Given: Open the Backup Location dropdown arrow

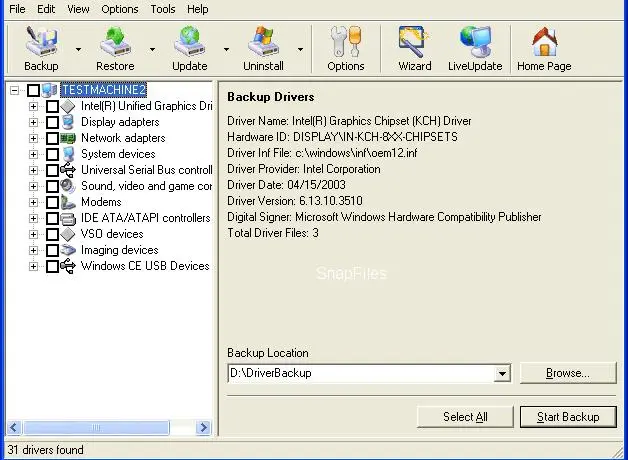Looking at the screenshot, I should pos(502,374).
